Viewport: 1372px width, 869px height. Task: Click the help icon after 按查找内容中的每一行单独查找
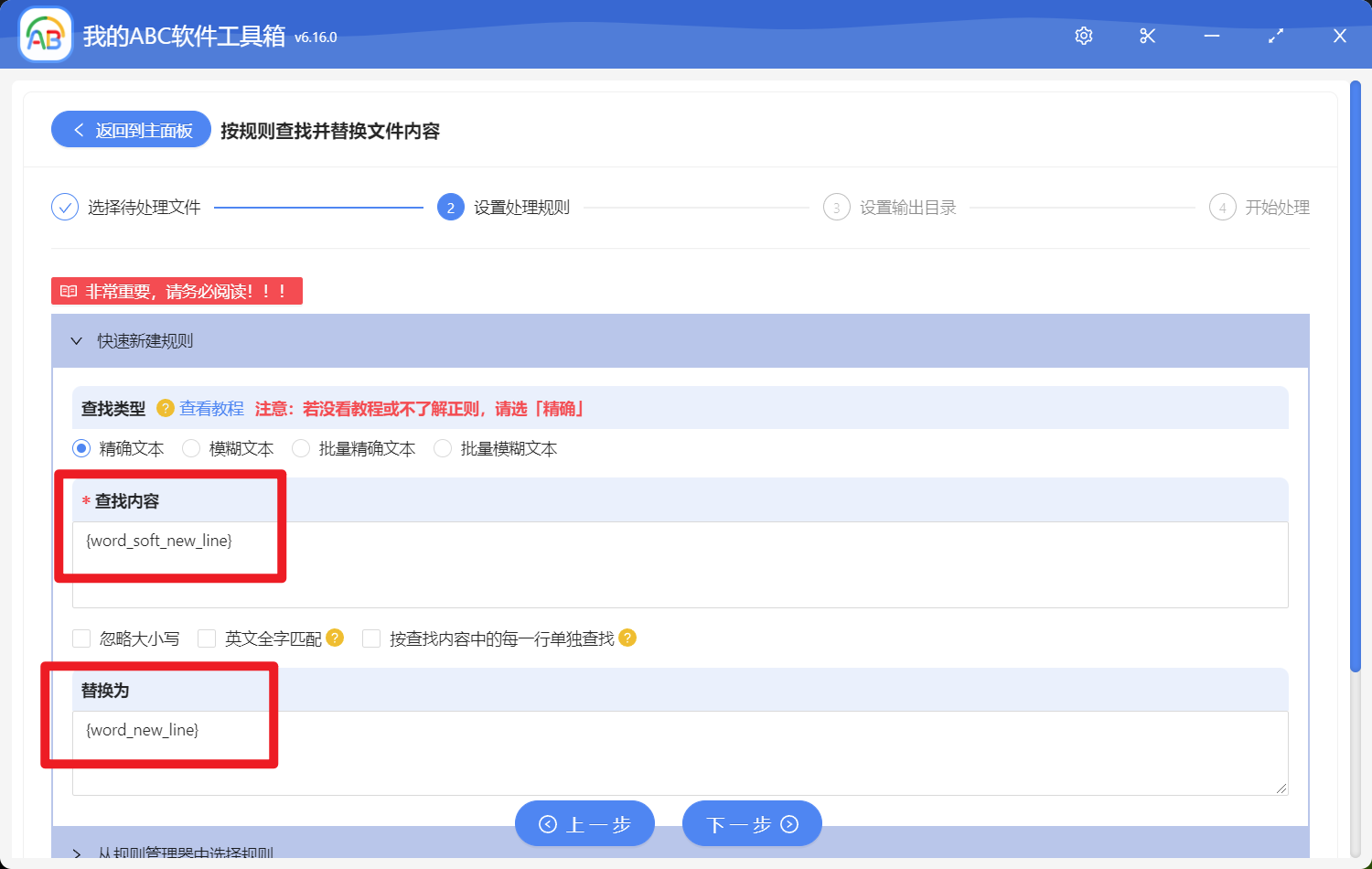click(628, 638)
